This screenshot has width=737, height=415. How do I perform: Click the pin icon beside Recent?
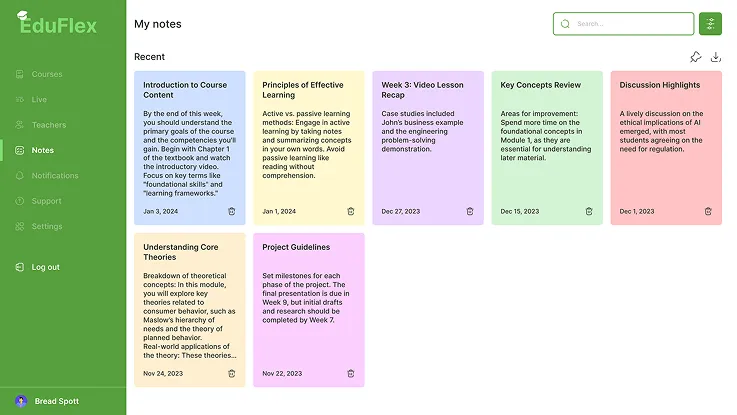[x=696, y=57]
